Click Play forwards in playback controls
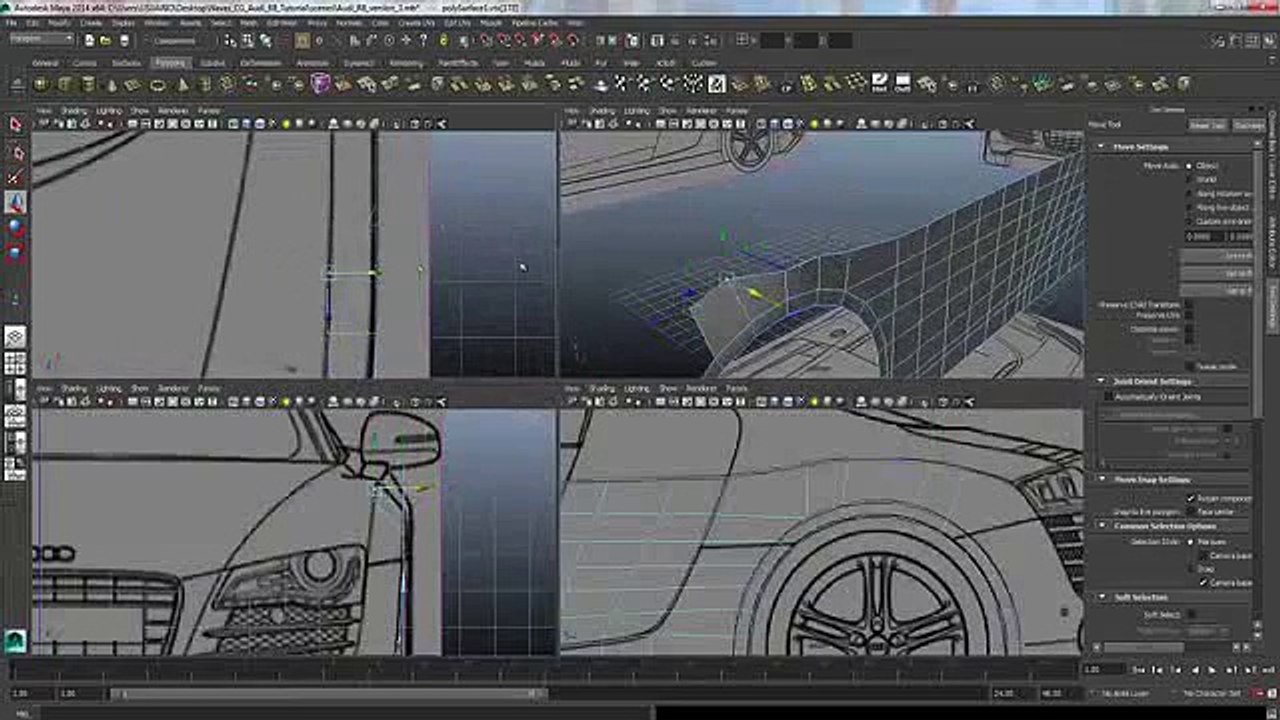This screenshot has height=720, width=1280. 1212,670
